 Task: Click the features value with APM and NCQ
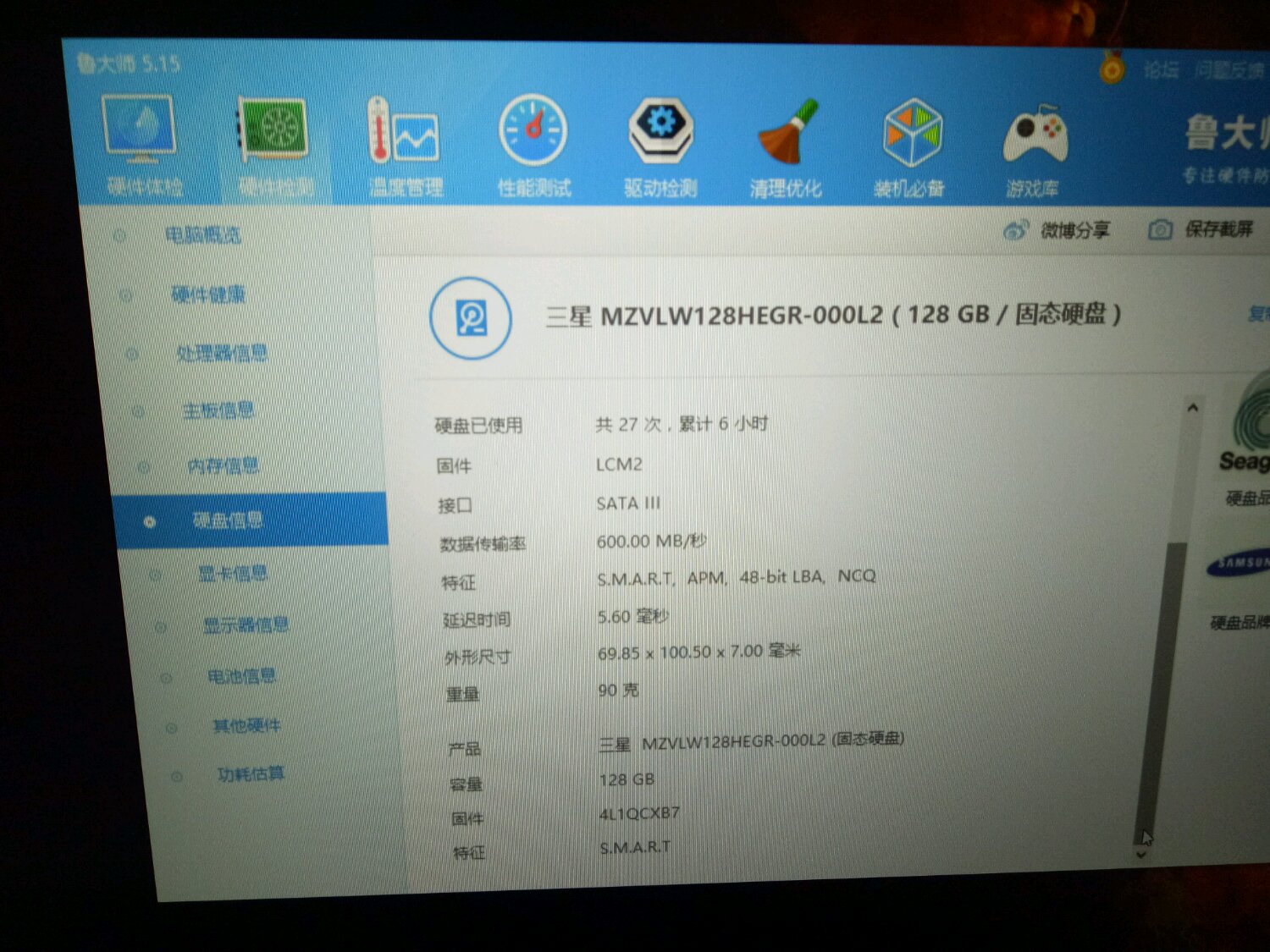tap(737, 577)
